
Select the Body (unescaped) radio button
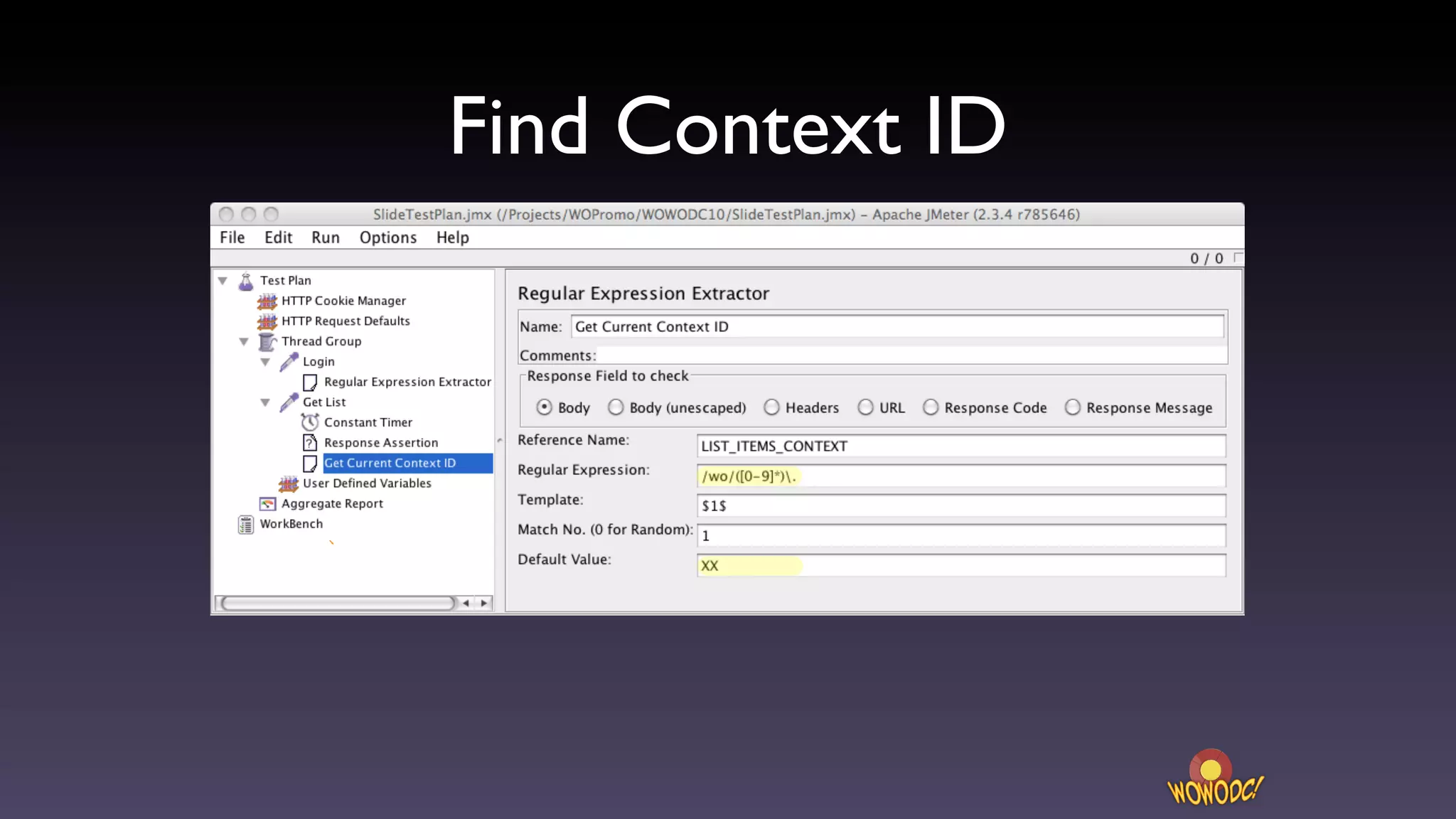[x=616, y=407]
